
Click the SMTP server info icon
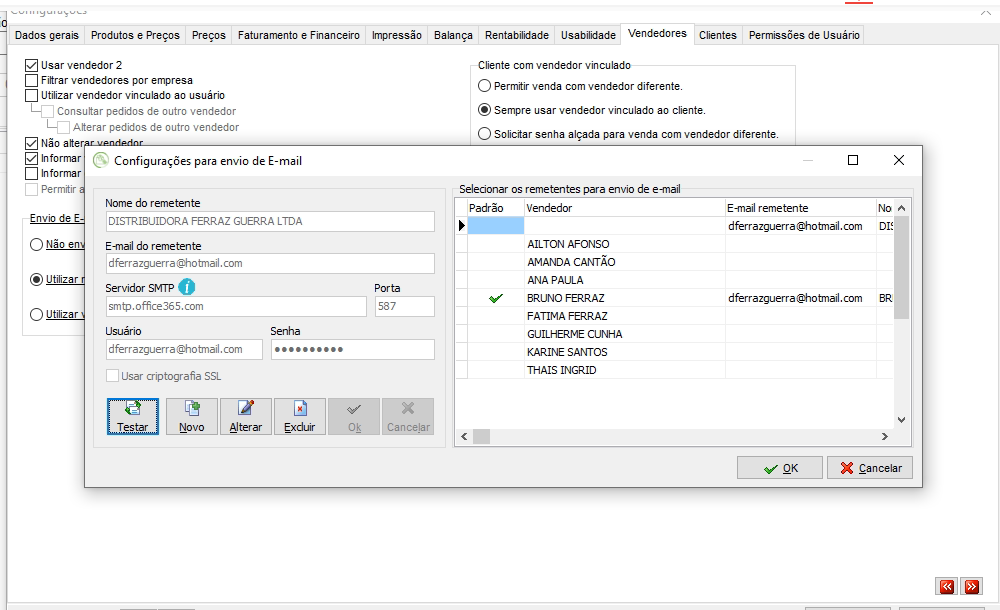(x=187, y=287)
